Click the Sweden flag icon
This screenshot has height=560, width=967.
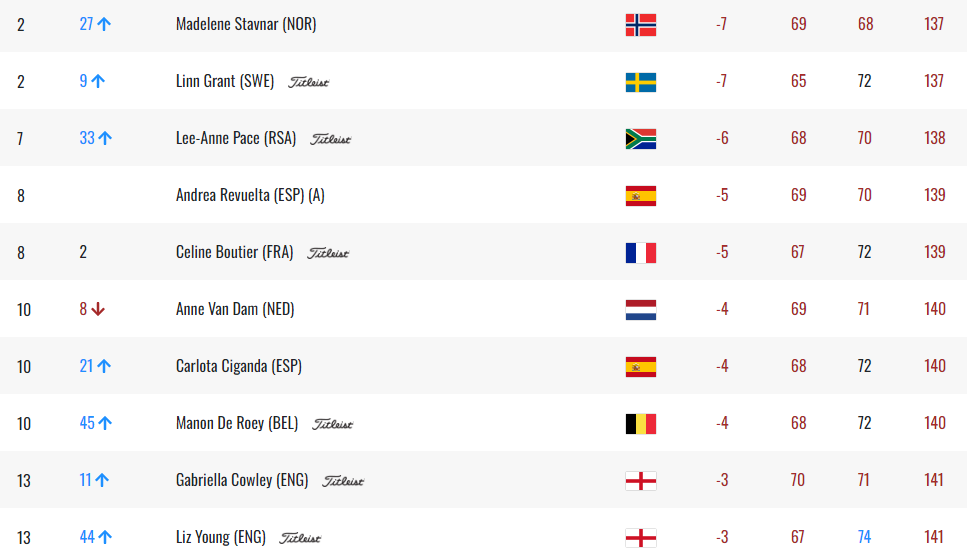click(x=640, y=81)
